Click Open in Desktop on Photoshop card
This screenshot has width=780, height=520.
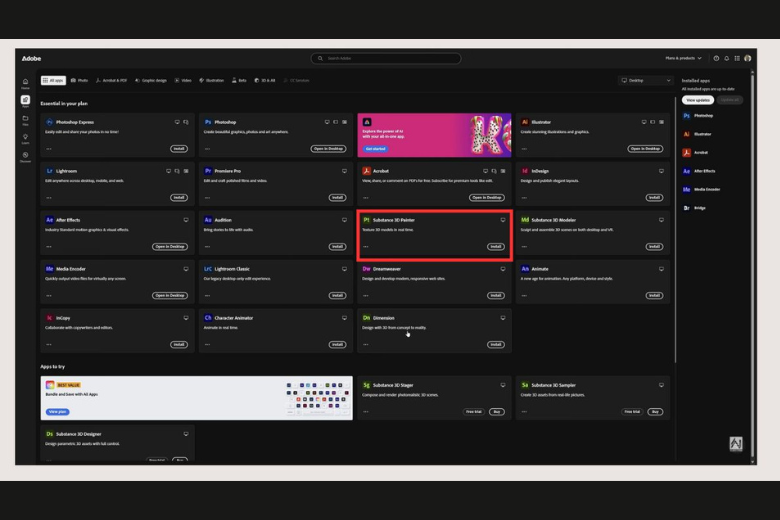(x=328, y=149)
